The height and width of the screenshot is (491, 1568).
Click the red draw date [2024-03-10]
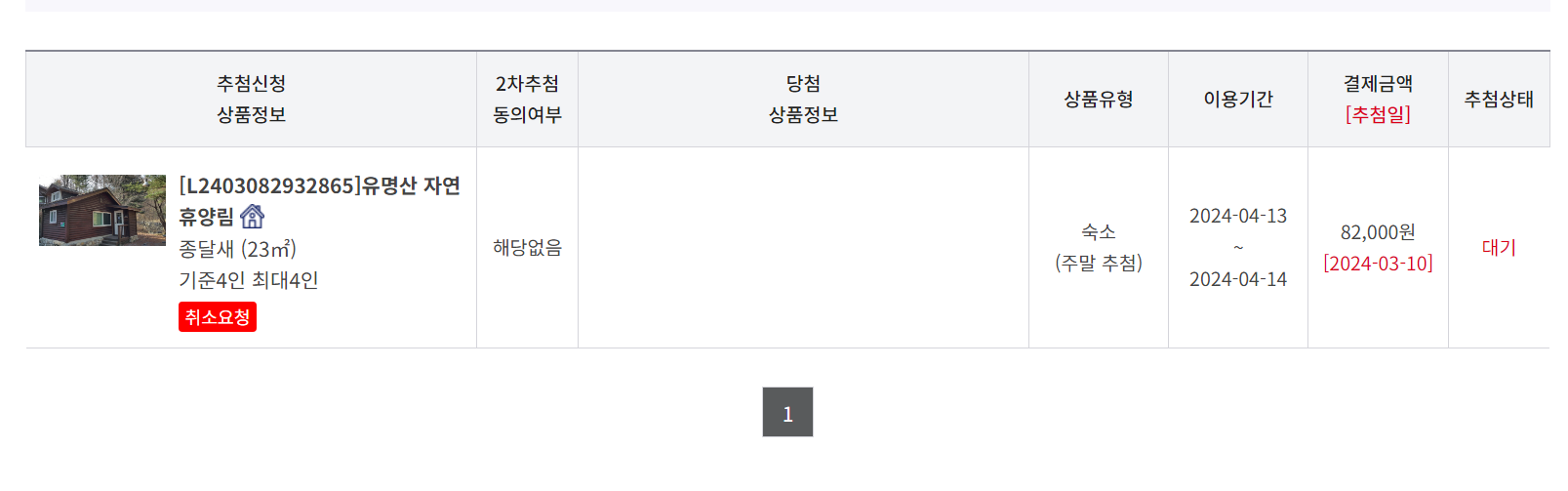pyautogui.click(x=1378, y=264)
